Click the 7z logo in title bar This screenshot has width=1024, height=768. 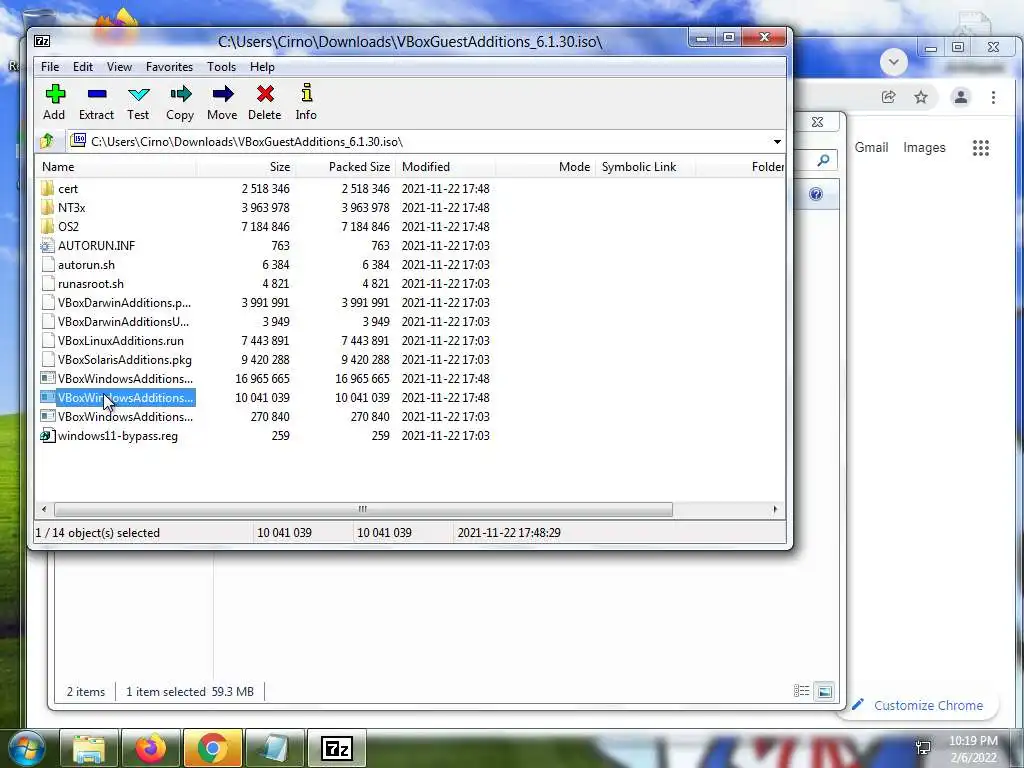[x=42, y=41]
